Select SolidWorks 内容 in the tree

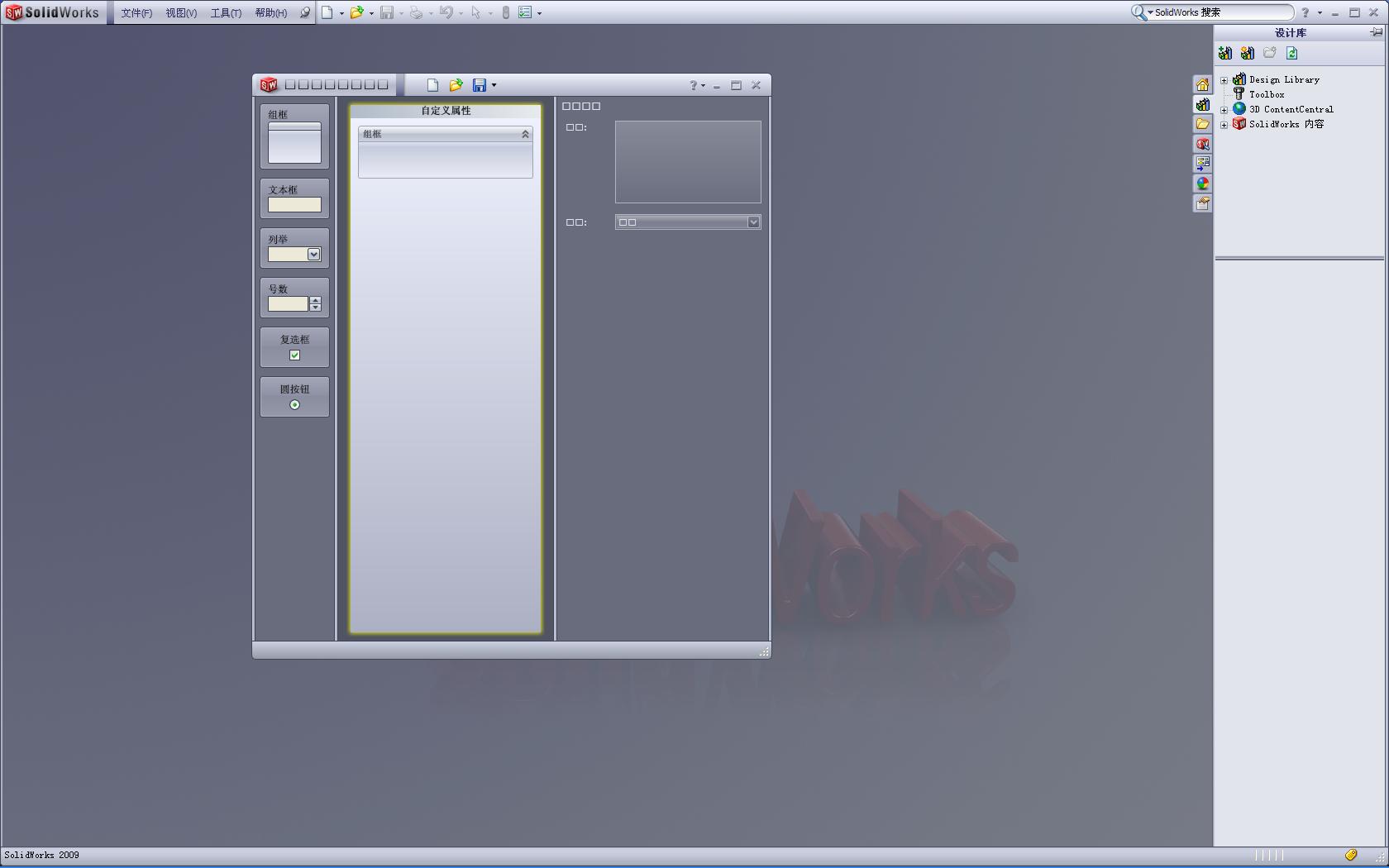(x=1286, y=124)
